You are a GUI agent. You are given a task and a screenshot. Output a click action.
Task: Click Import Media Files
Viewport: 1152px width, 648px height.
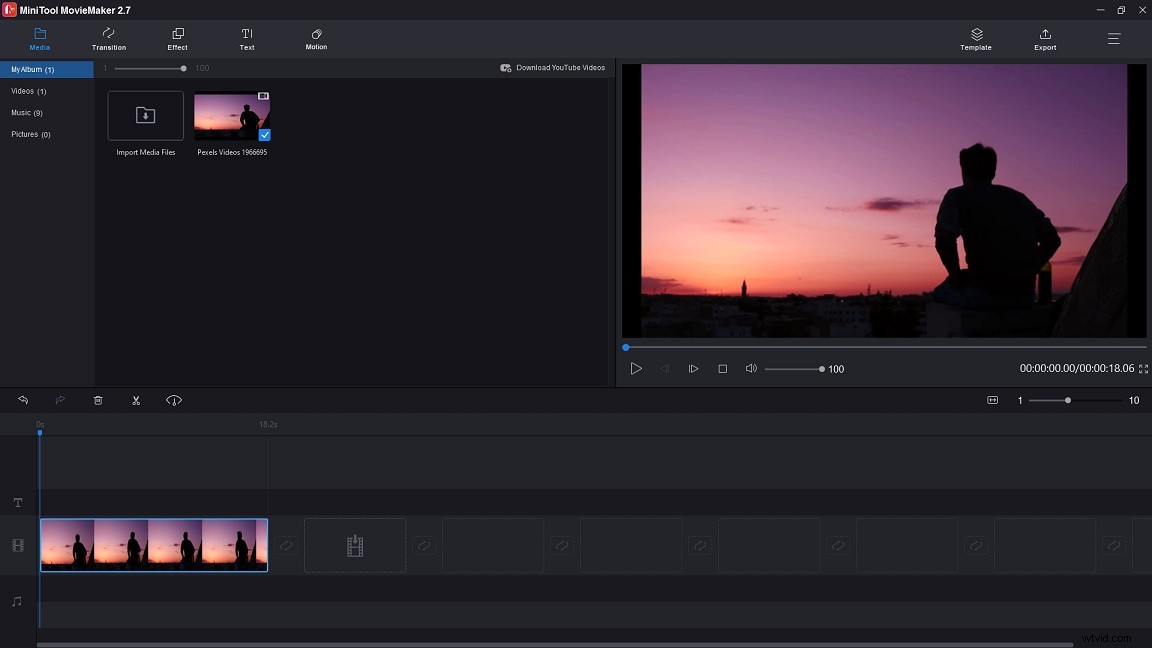coord(144,115)
